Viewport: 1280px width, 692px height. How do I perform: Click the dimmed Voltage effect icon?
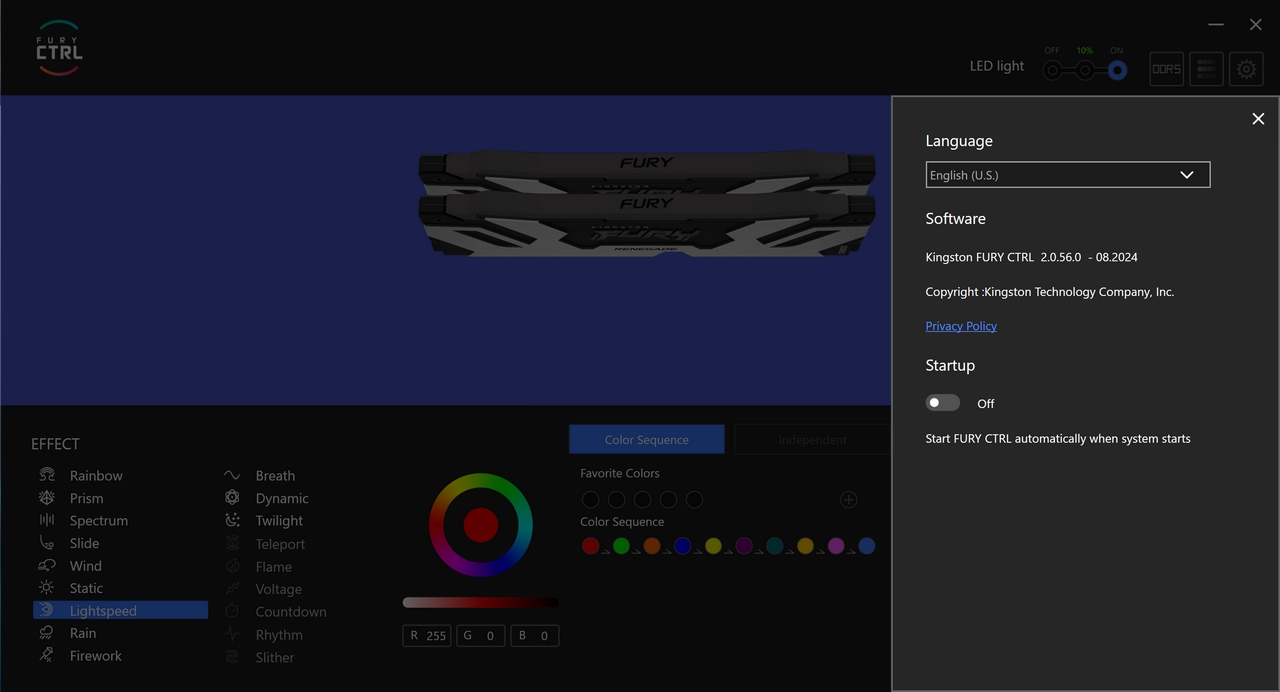click(x=232, y=589)
